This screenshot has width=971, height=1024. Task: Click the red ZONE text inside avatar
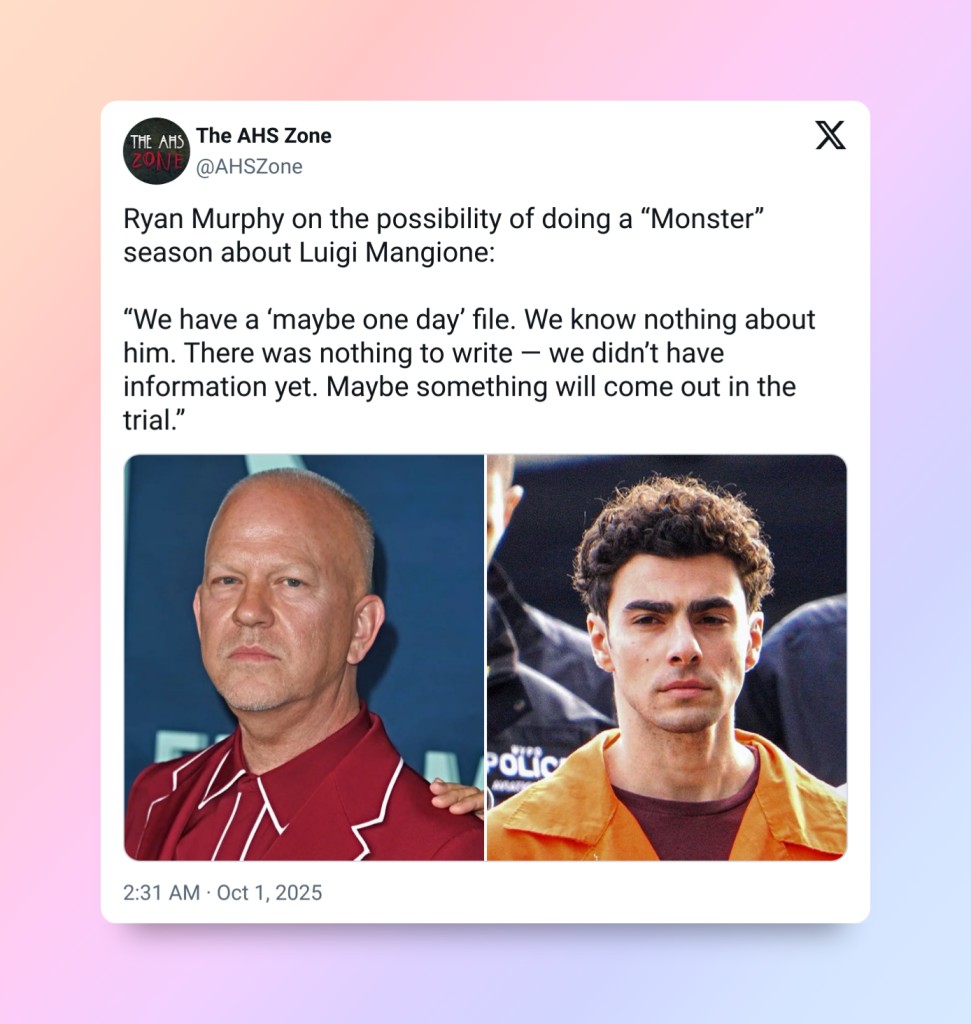156,159
